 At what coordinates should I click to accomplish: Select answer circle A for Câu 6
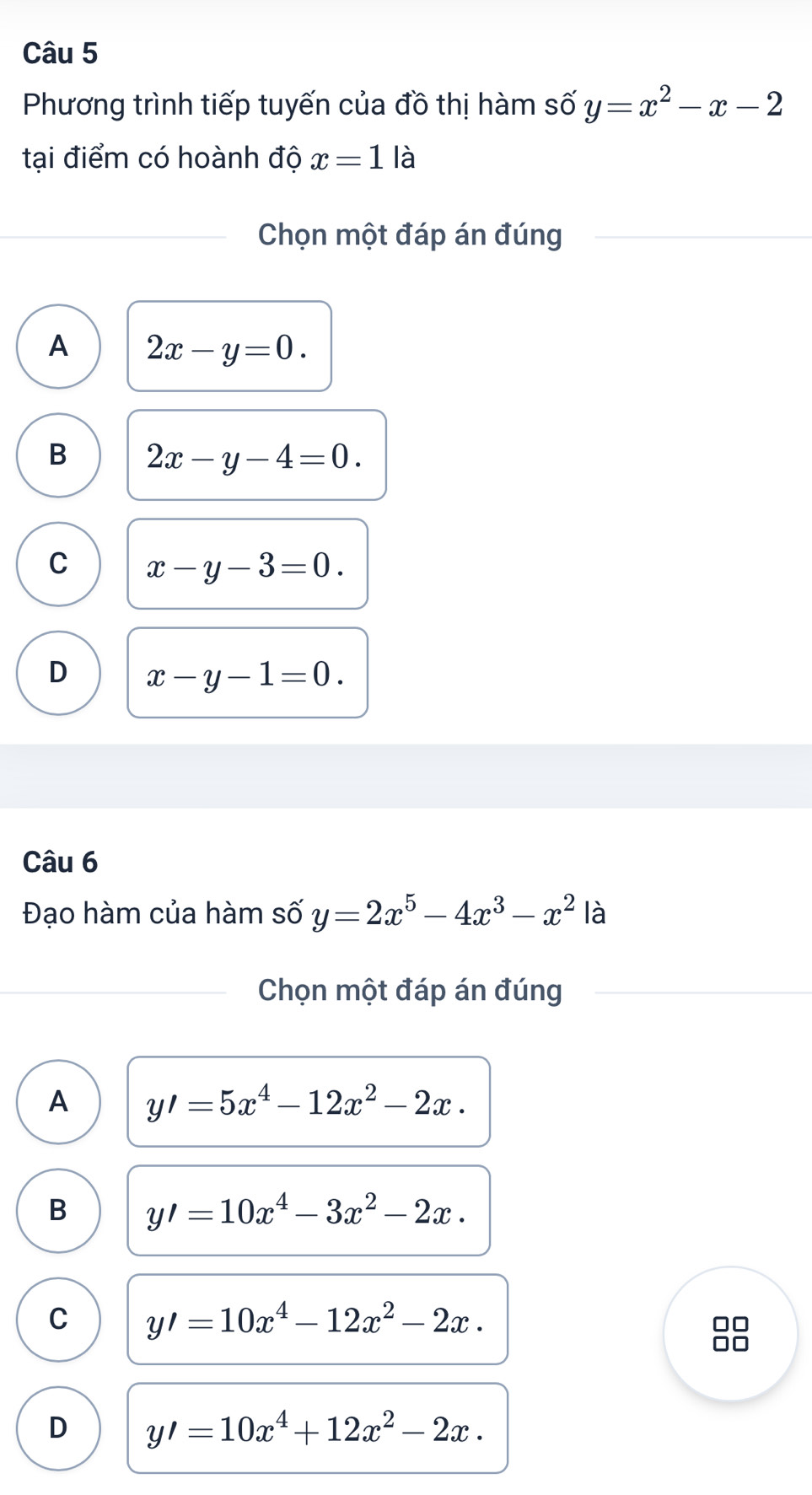[58, 1101]
